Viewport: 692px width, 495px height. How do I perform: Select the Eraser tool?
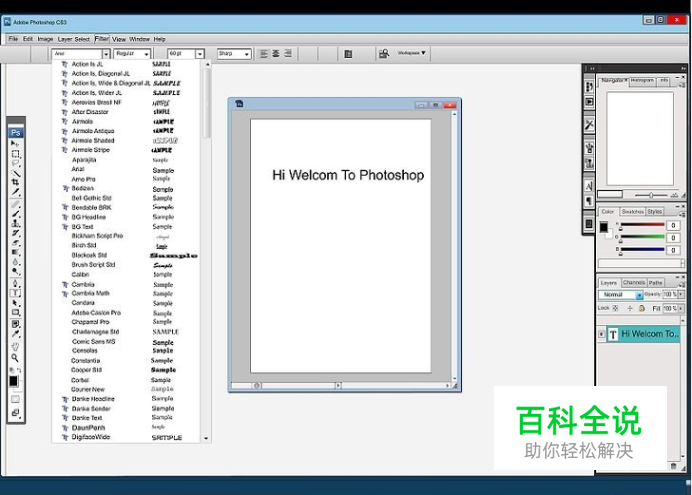click(x=15, y=243)
